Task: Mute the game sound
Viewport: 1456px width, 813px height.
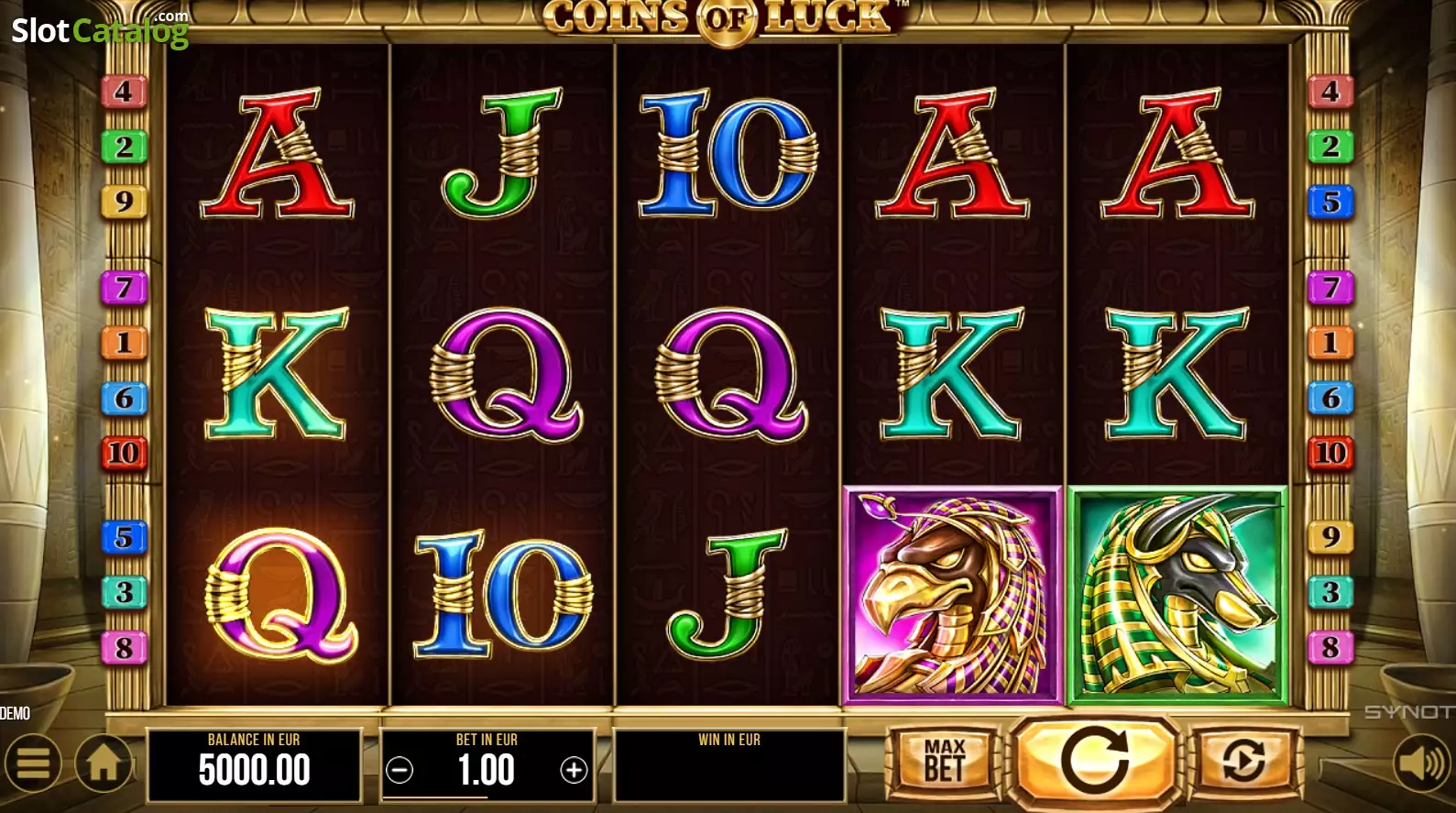Action: pos(1422,764)
